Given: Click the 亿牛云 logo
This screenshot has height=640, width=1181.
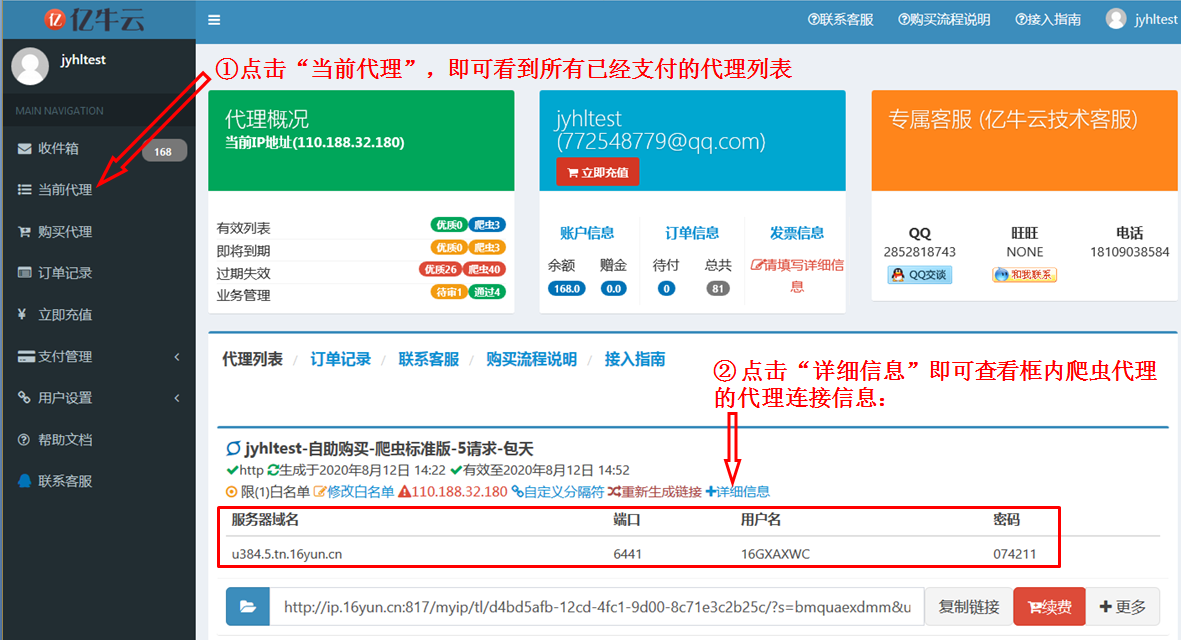Looking at the screenshot, I should tap(95, 19).
